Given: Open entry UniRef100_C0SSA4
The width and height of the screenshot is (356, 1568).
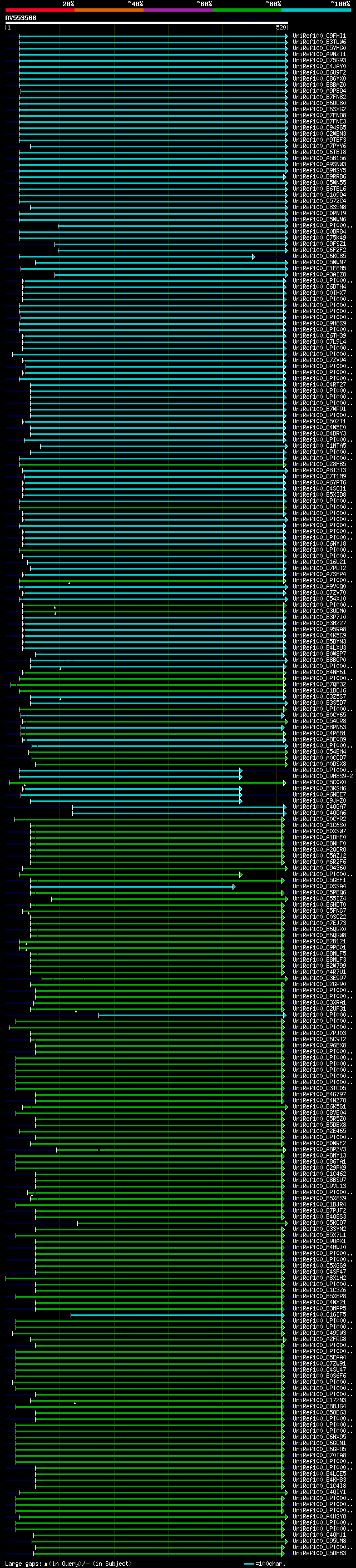Looking at the screenshot, I should pyautogui.click(x=319, y=886).
